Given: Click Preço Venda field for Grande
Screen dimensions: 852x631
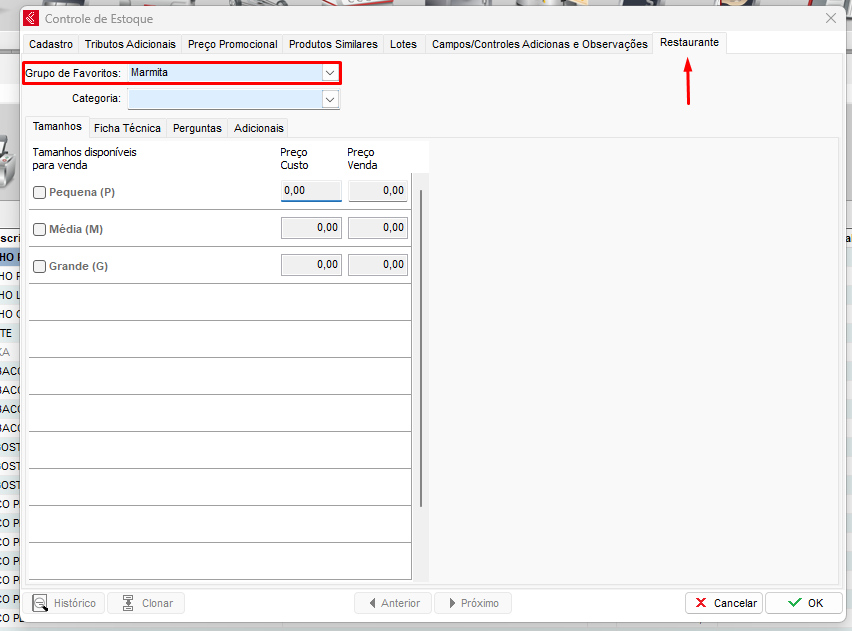Looking at the screenshot, I should pos(378,265).
